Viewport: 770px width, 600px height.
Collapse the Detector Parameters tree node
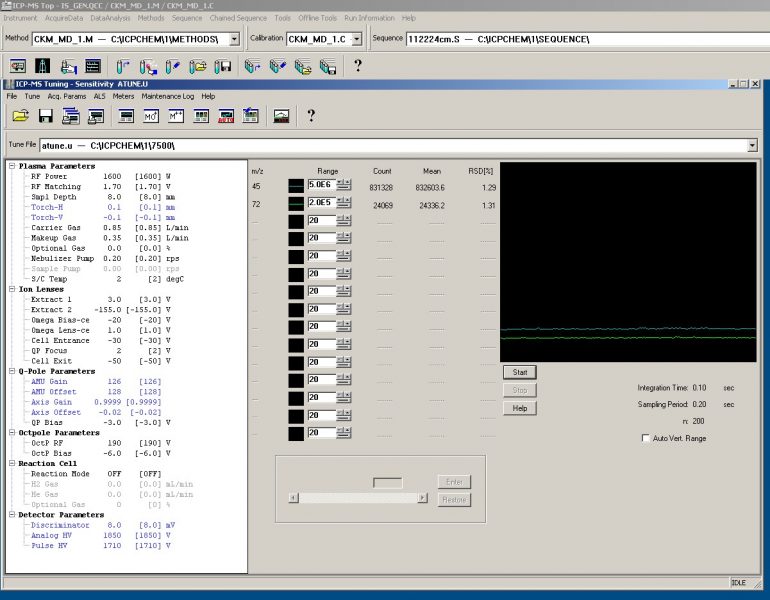point(12,515)
